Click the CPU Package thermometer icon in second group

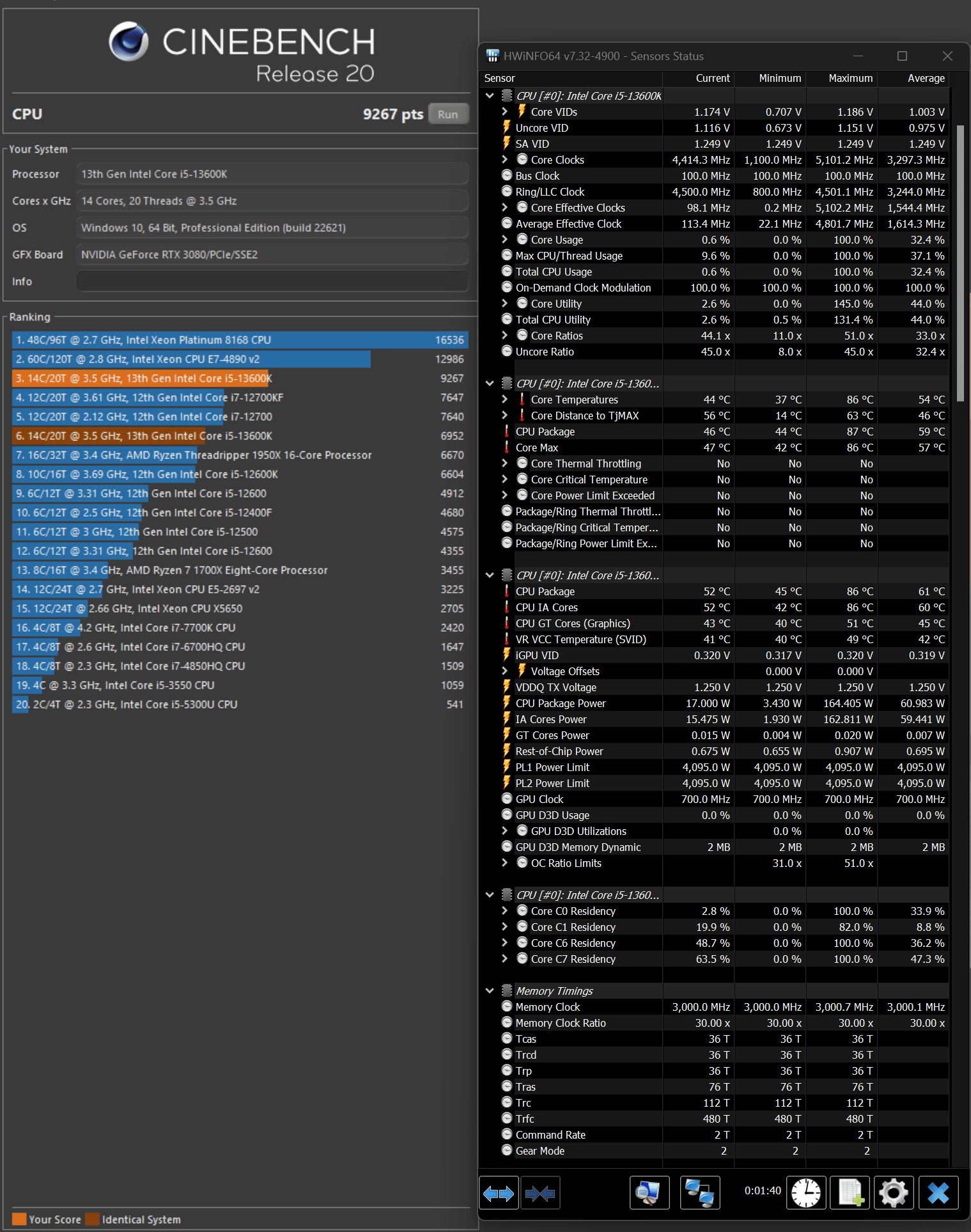point(507,432)
